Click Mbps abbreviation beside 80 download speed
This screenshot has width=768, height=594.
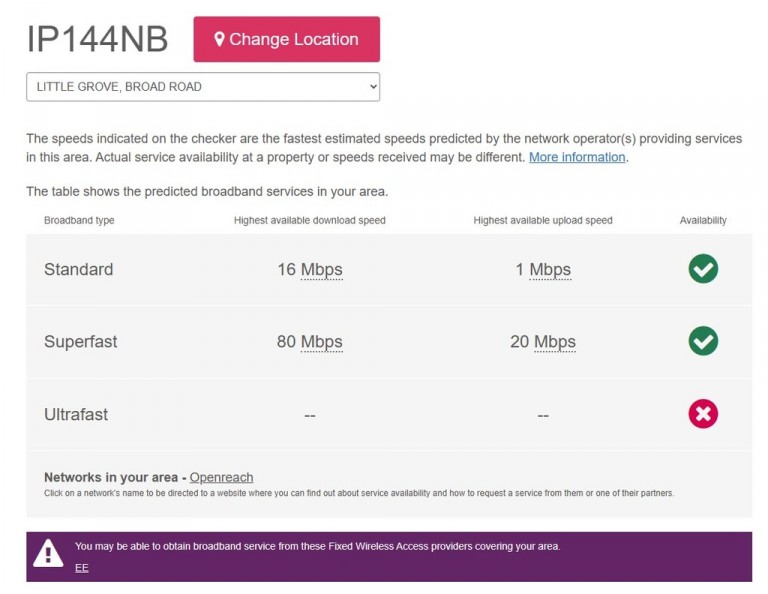tap(321, 342)
